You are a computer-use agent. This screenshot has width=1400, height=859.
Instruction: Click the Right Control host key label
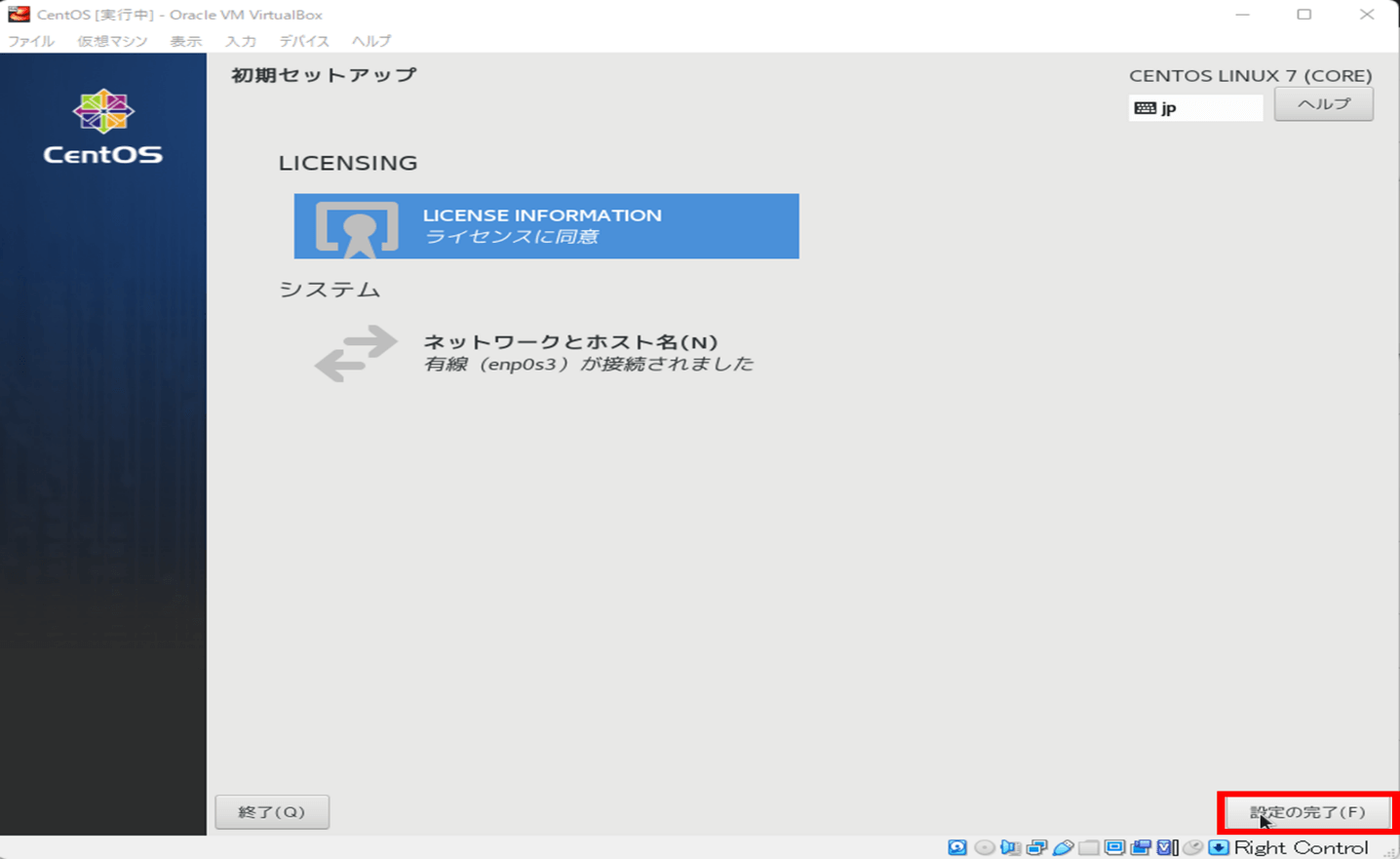coord(1302,847)
